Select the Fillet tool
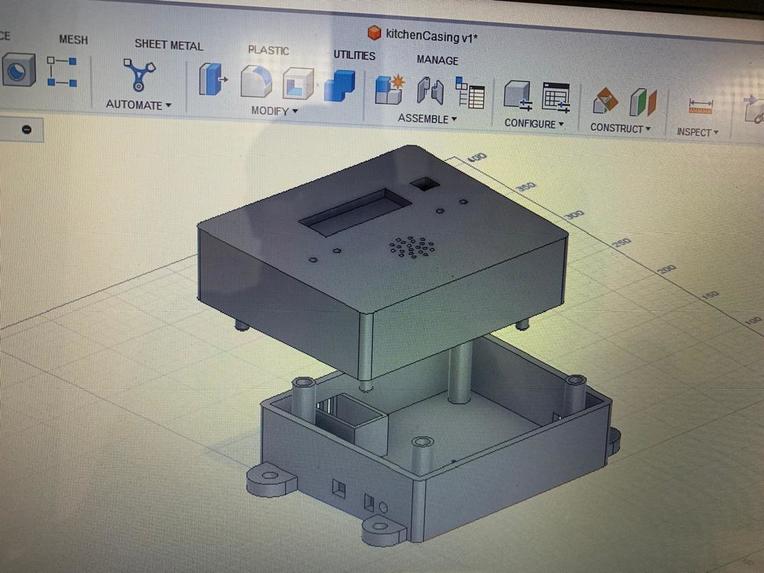This screenshot has height=573, width=764. point(256,82)
